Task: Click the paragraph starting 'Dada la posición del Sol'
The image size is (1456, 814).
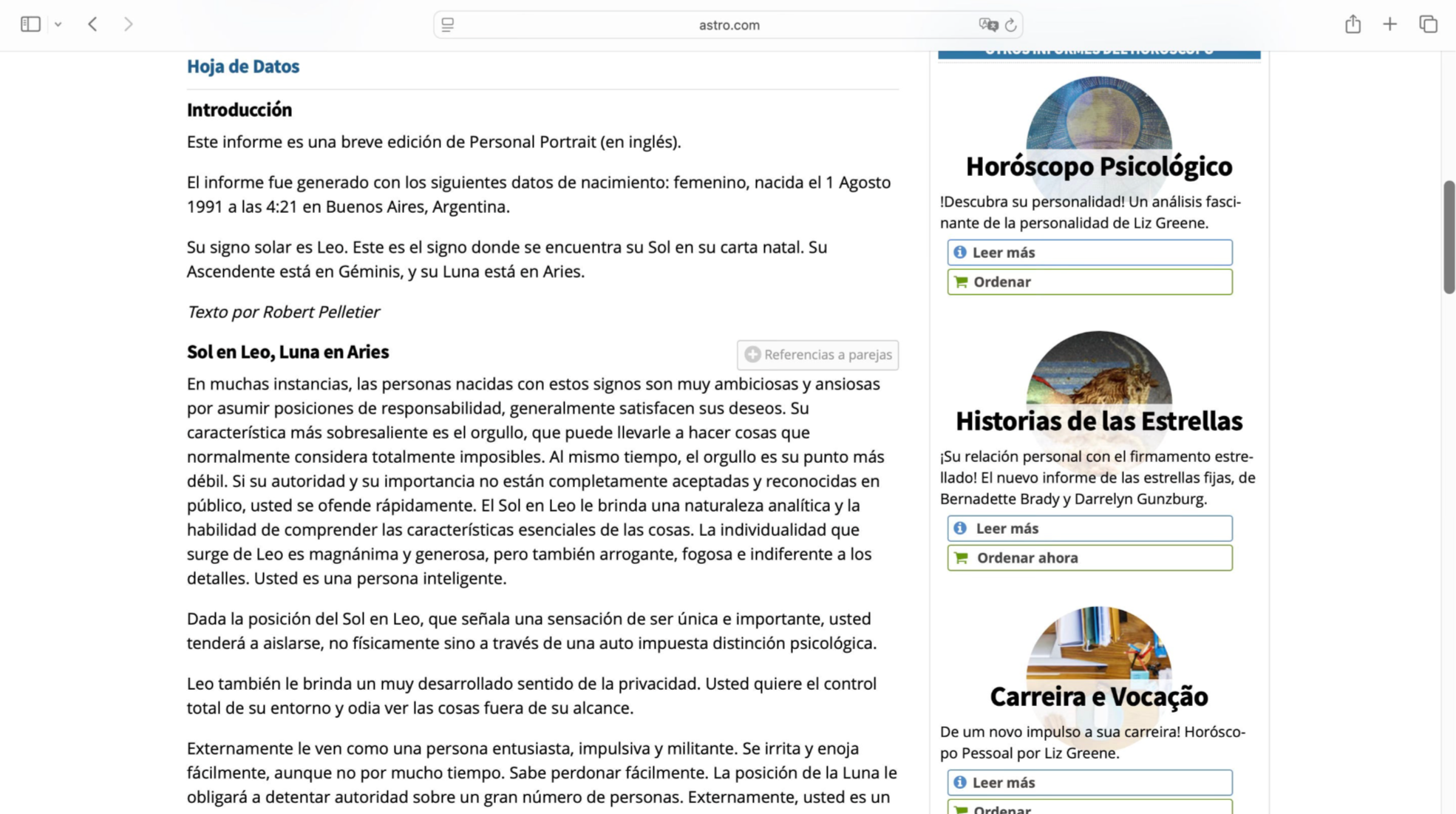Action: point(531,631)
